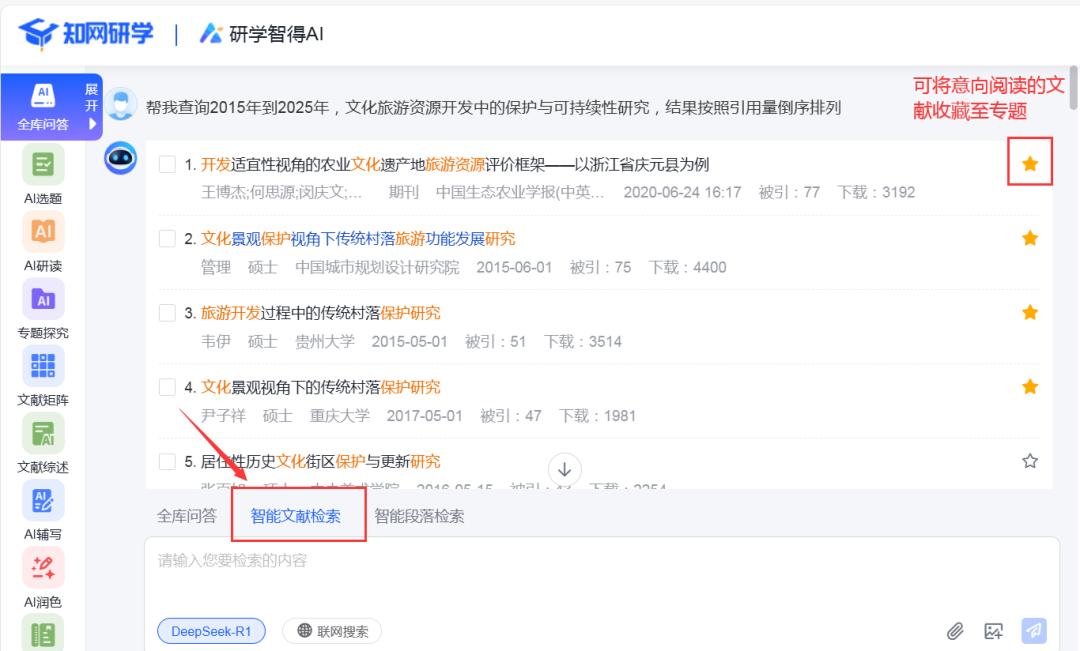
Task: Click download count 下载: 3514
Action: [x=583, y=342]
